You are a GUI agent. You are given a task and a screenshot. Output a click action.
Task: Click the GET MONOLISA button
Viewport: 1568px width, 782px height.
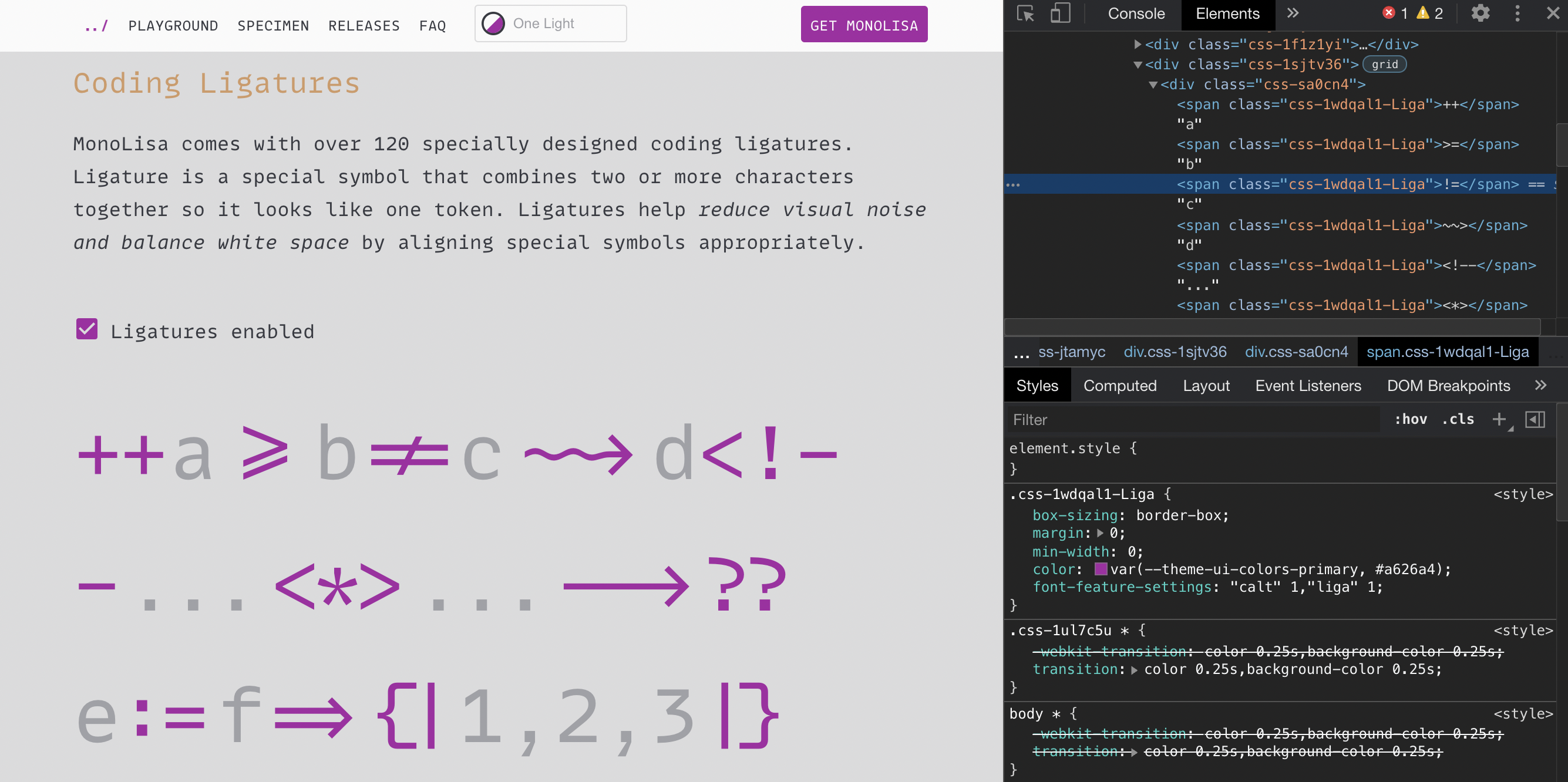[864, 24]
